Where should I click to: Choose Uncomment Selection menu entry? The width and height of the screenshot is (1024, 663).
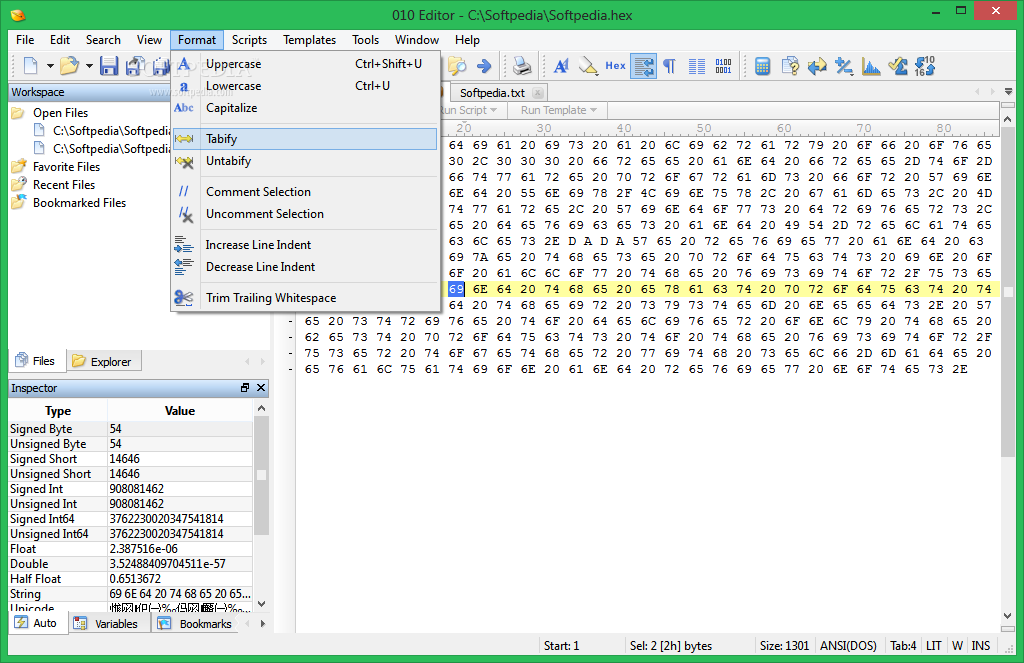306,214
